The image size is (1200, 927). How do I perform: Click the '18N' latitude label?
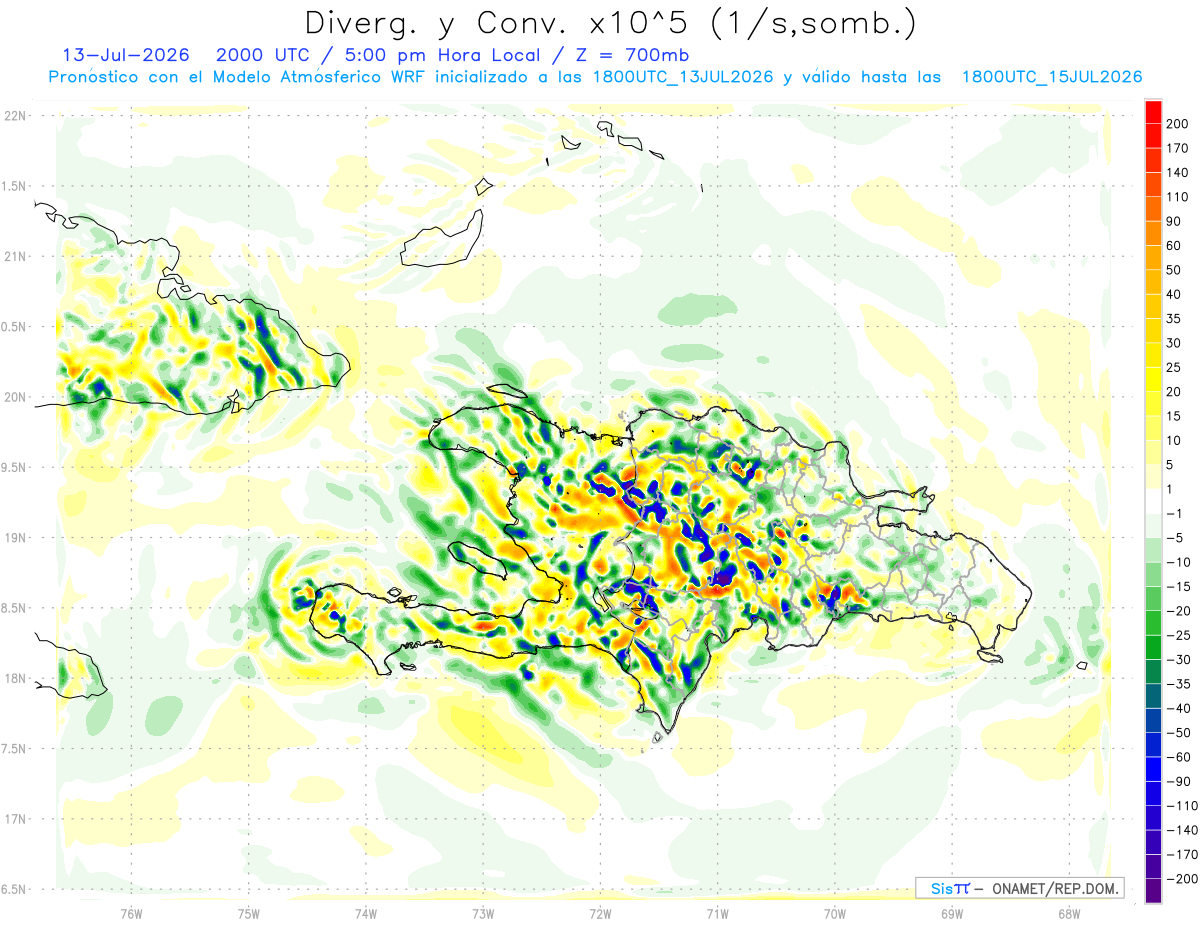click(16, 678)
